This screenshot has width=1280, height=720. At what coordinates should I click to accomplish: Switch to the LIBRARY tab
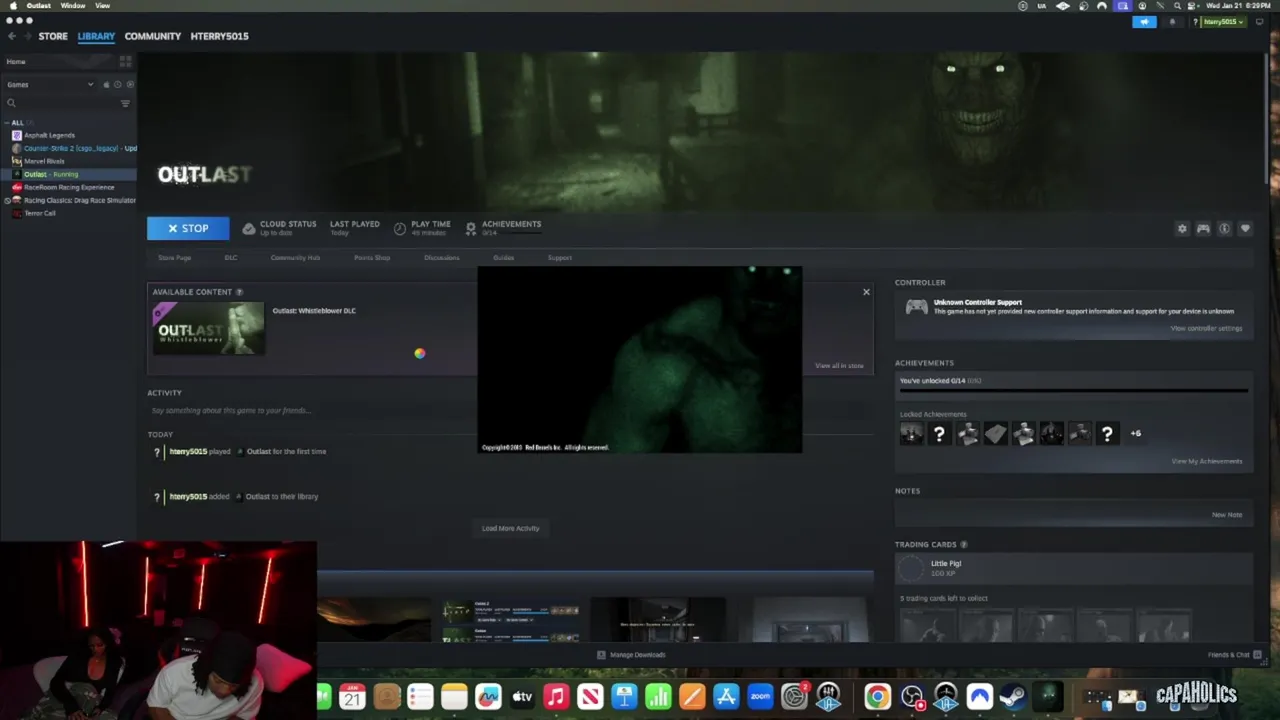[x=96, y=36]
